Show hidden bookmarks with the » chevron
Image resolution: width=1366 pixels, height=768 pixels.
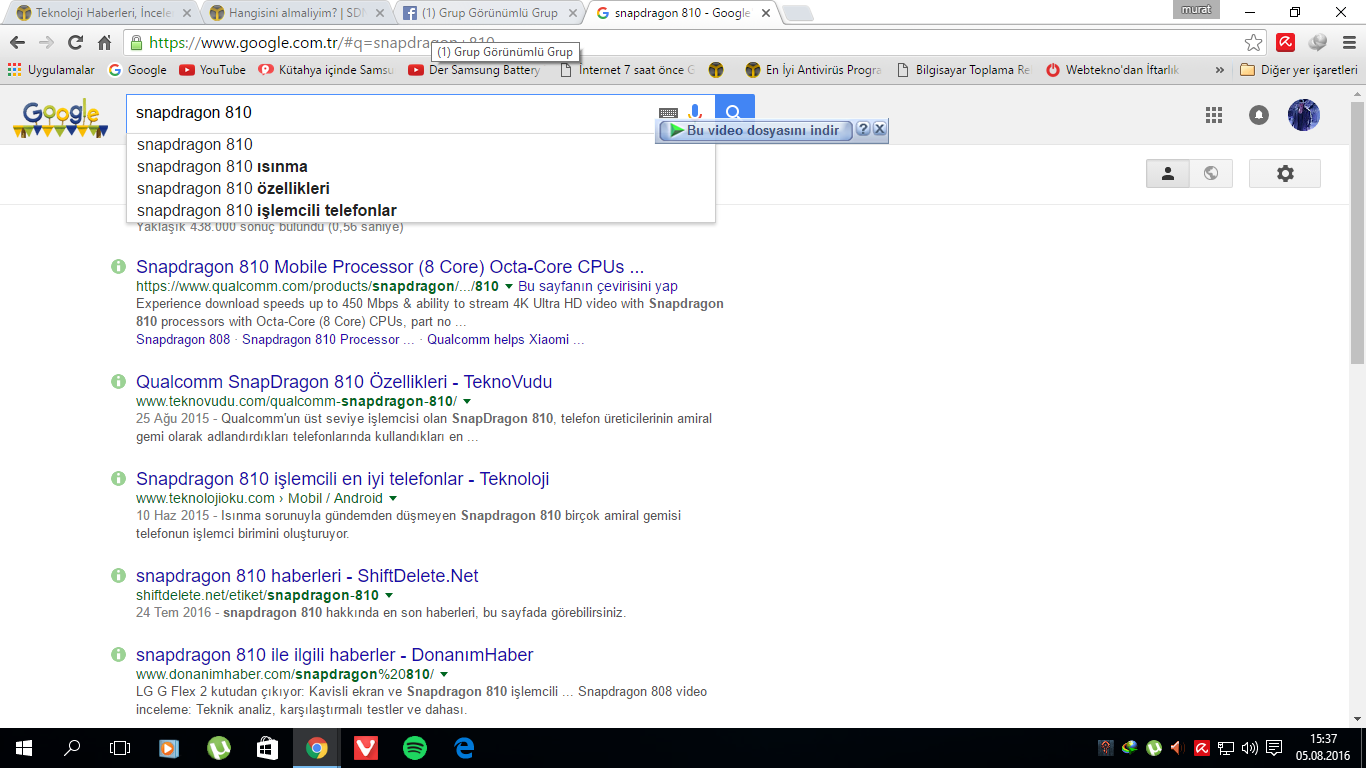coord(1219,70)
